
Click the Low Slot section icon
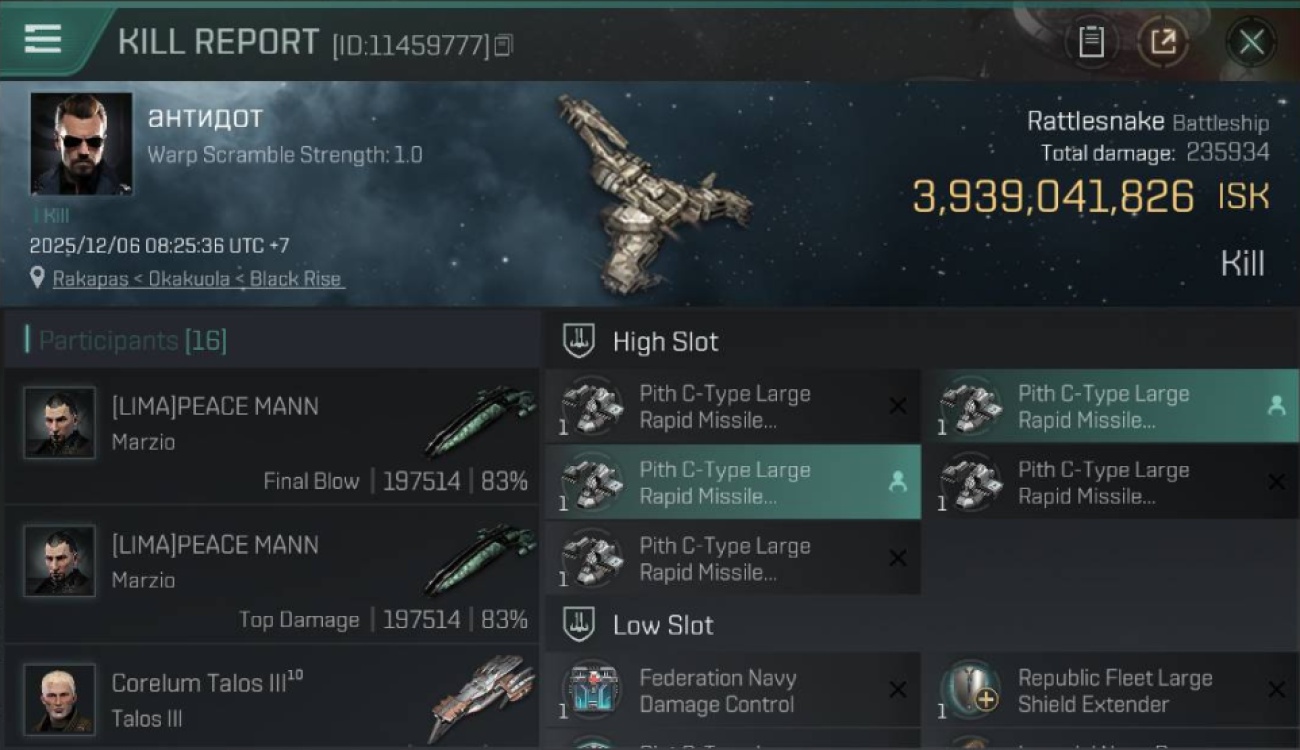click(579, 625)
